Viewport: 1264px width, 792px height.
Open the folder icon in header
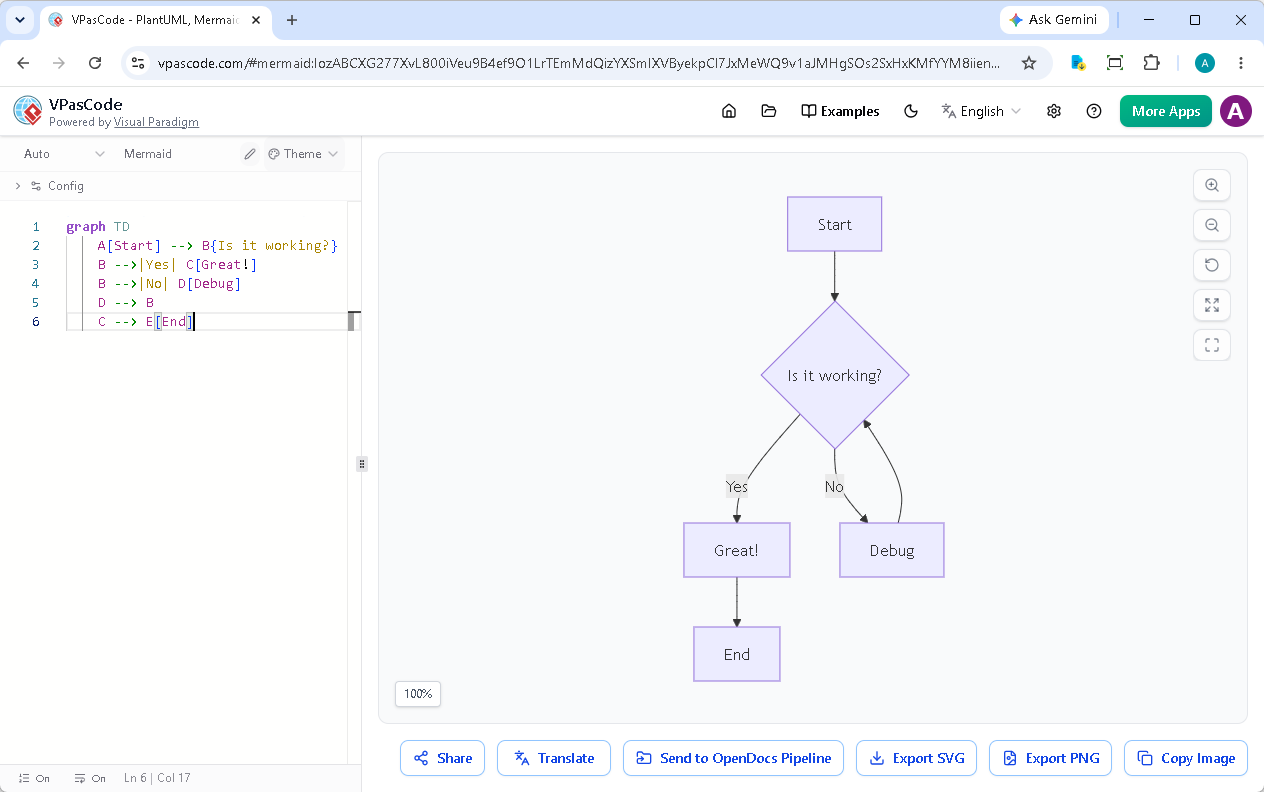[x=769, y=111]
